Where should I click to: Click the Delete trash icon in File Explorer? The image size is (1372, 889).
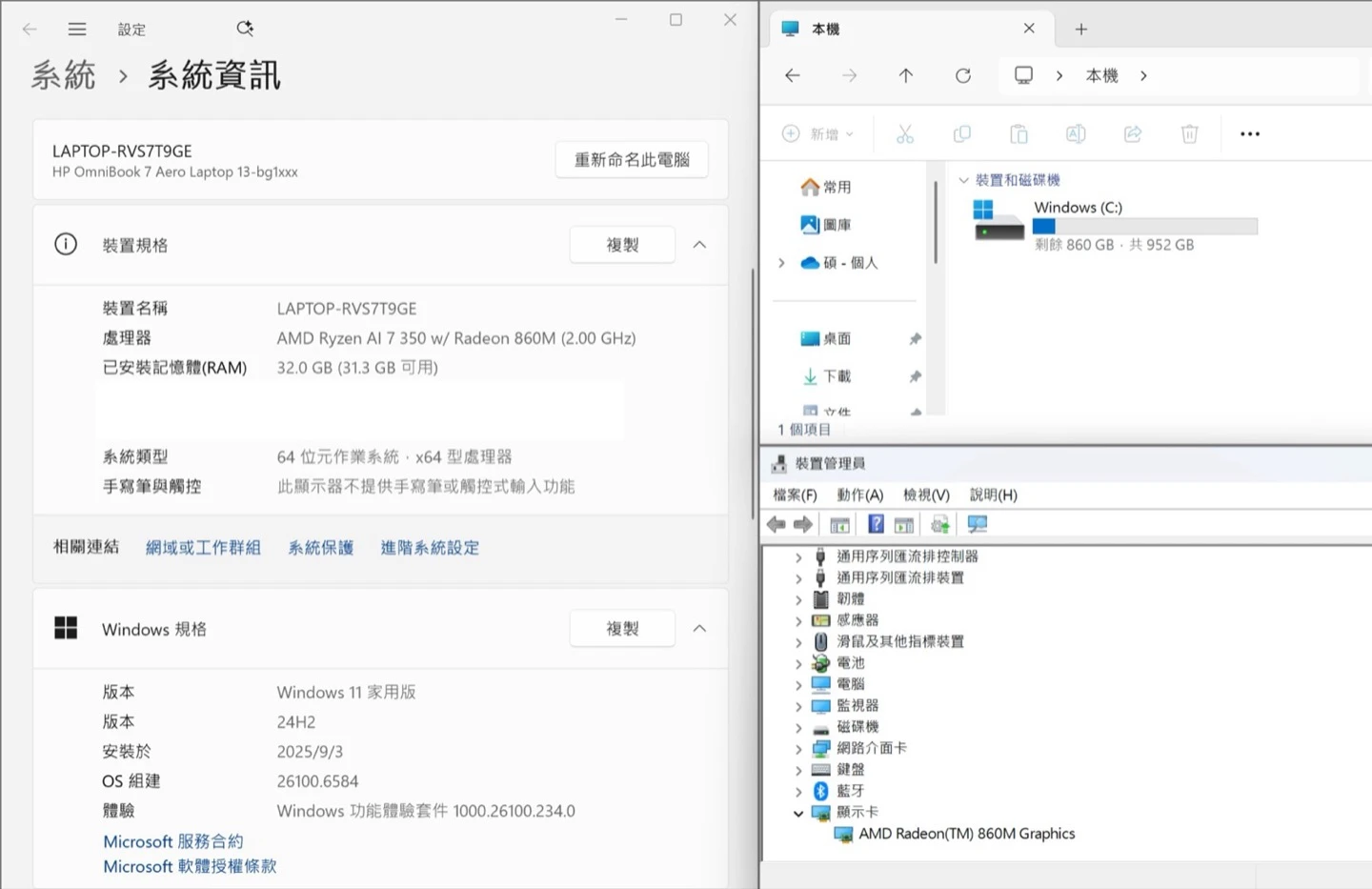coord(1189,134)
